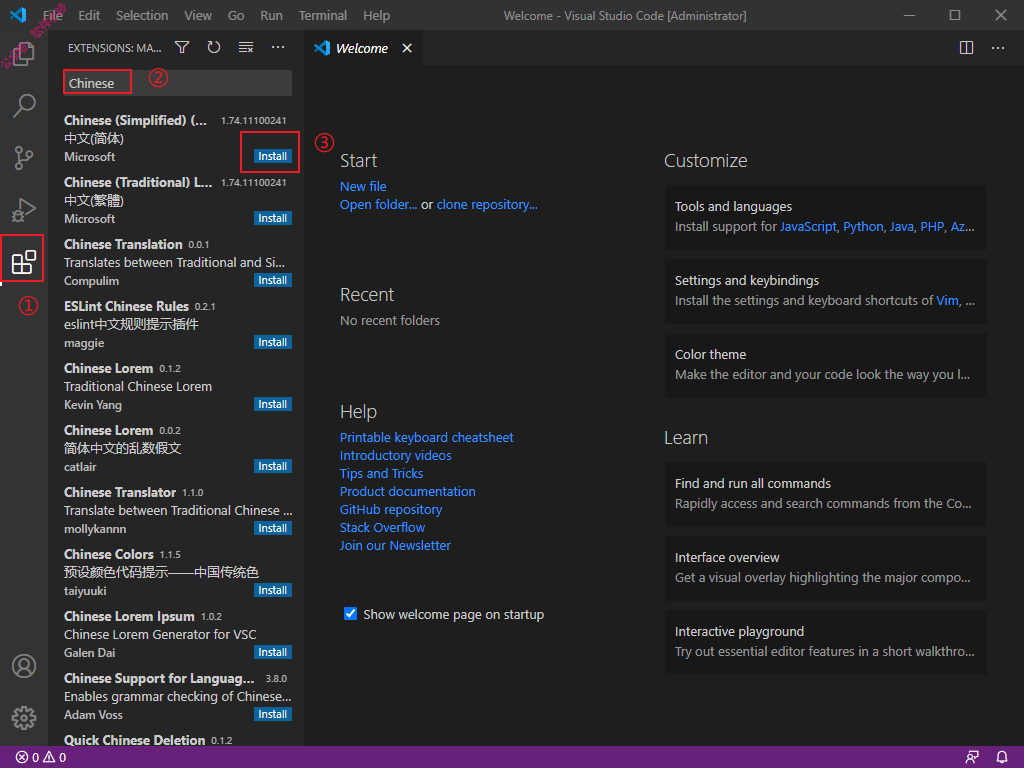Screen dimensions: 1024x768
Task: Install Chinese Lorem by catlair
Action: pos(272,466)
